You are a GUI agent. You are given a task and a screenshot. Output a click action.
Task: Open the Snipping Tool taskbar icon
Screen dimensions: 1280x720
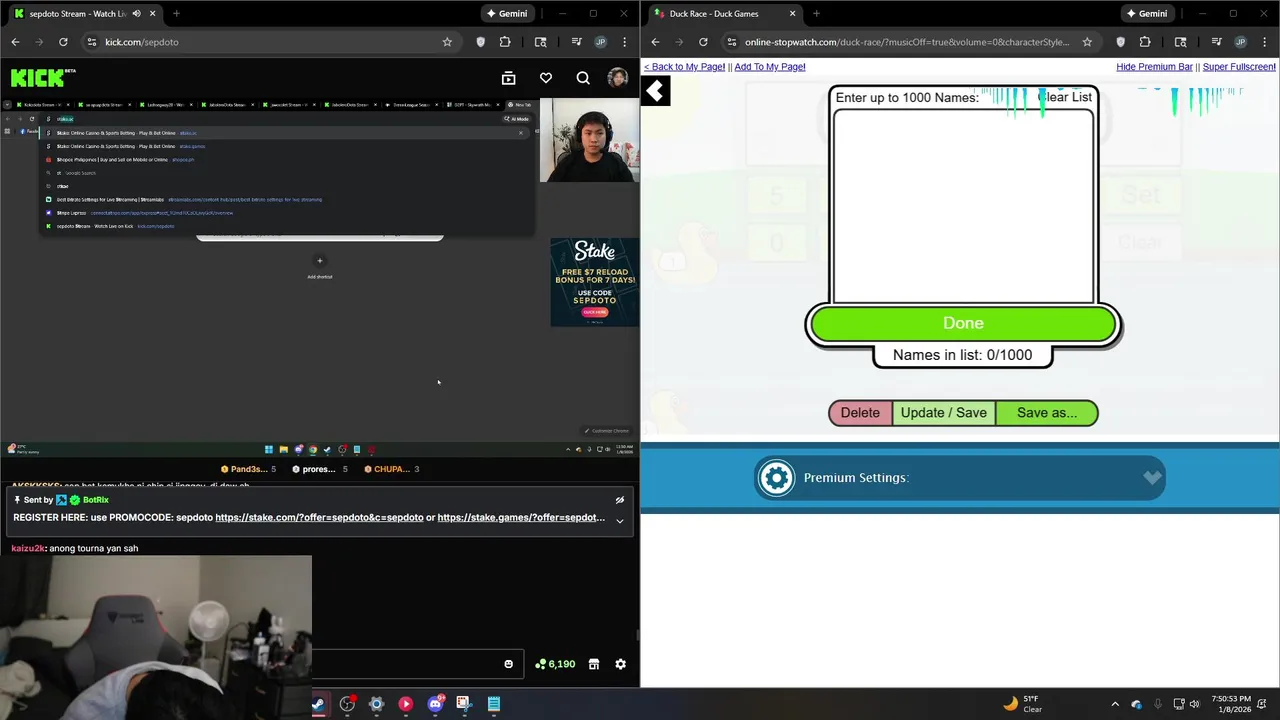463,704
